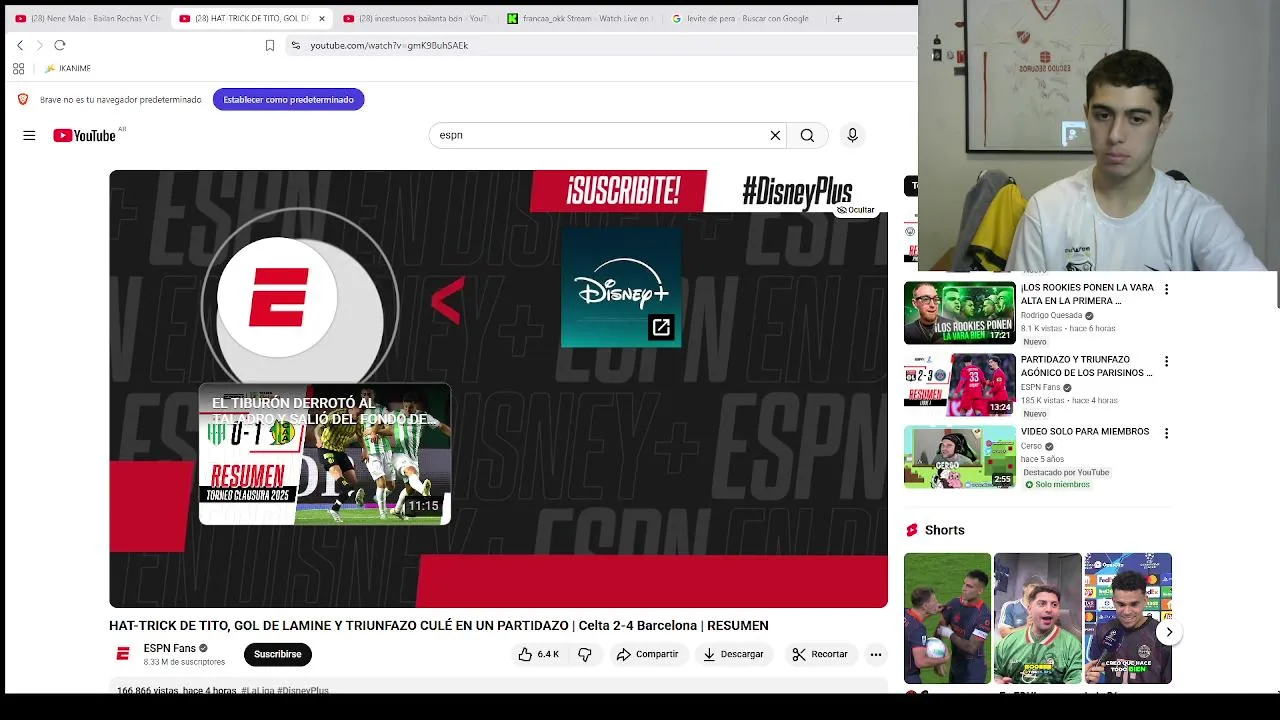1280x720 pixels.
Task: Click the Establecer como predeterminado button
Action: coord(288,99)
